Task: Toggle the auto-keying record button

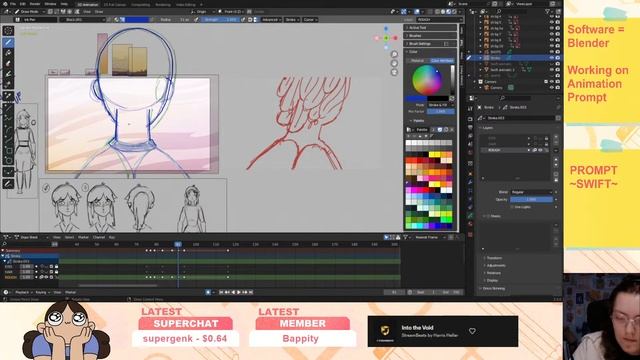Action: pyautogui.click(x=208, y=292)
